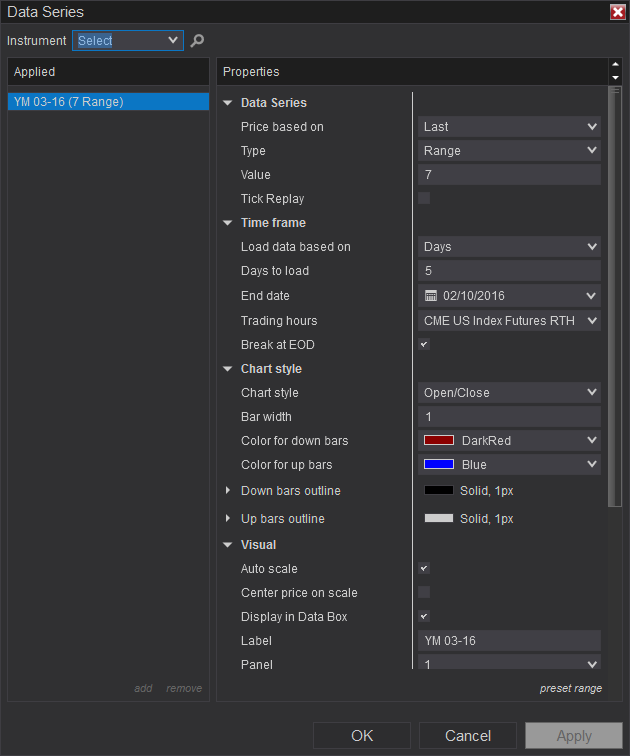This screenshot has width=630, height=756.
Task: Open the Price based on dropdown
Action: click(508, 127)
